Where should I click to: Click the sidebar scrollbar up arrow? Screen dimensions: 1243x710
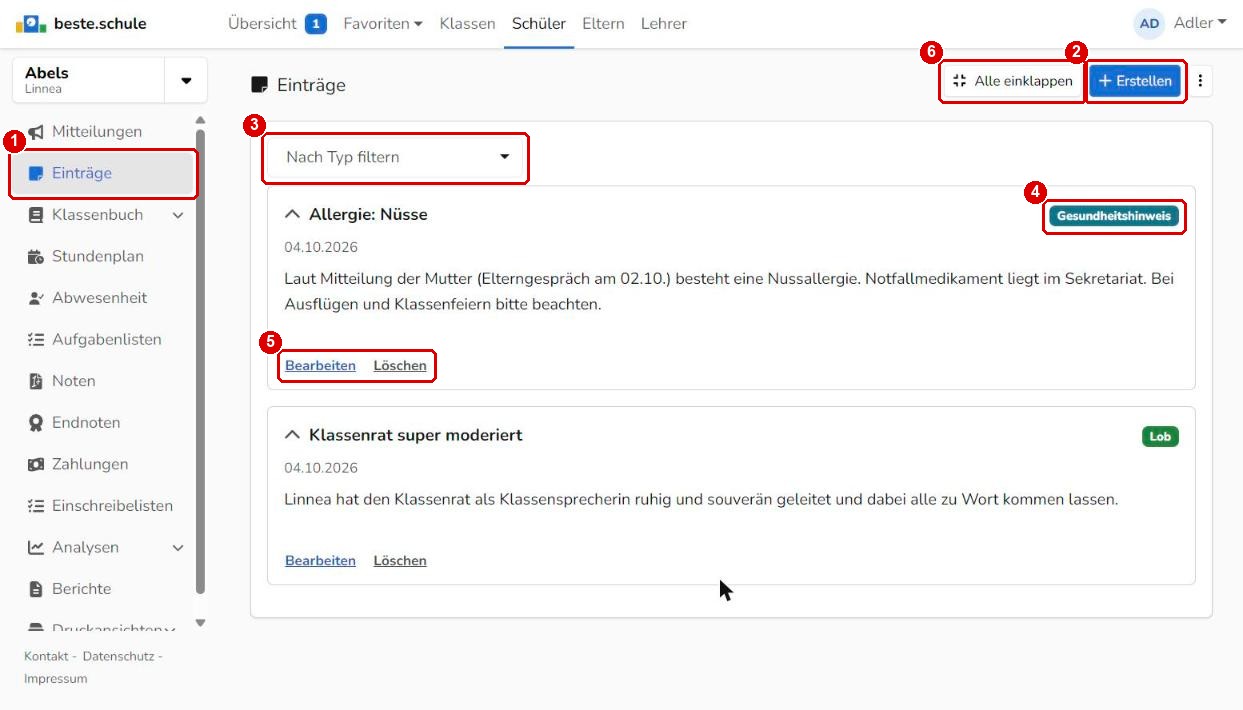pos(200,120)
